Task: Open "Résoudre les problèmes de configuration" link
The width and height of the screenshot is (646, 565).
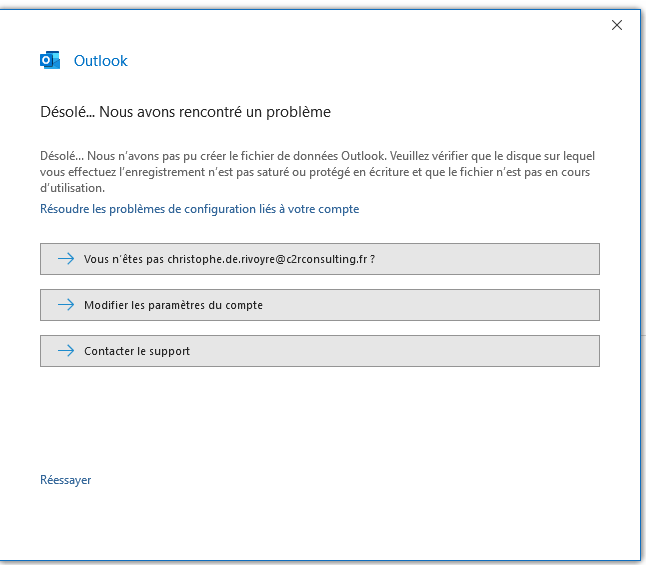Action: tap(199, 209)
